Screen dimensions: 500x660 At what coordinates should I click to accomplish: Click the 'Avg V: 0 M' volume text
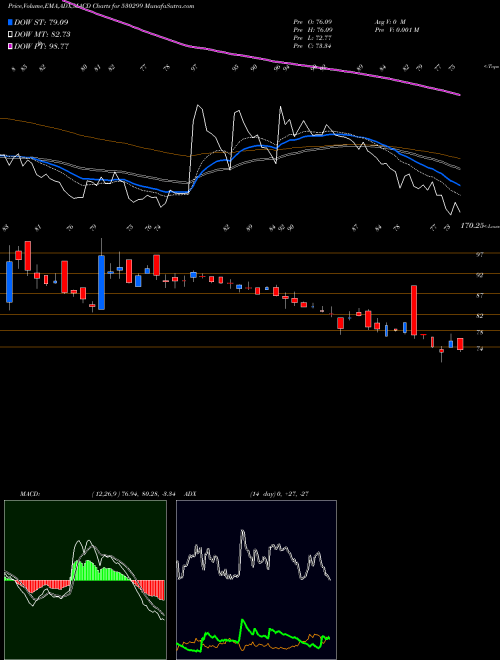pyautogui.click(x=390, y=22)
